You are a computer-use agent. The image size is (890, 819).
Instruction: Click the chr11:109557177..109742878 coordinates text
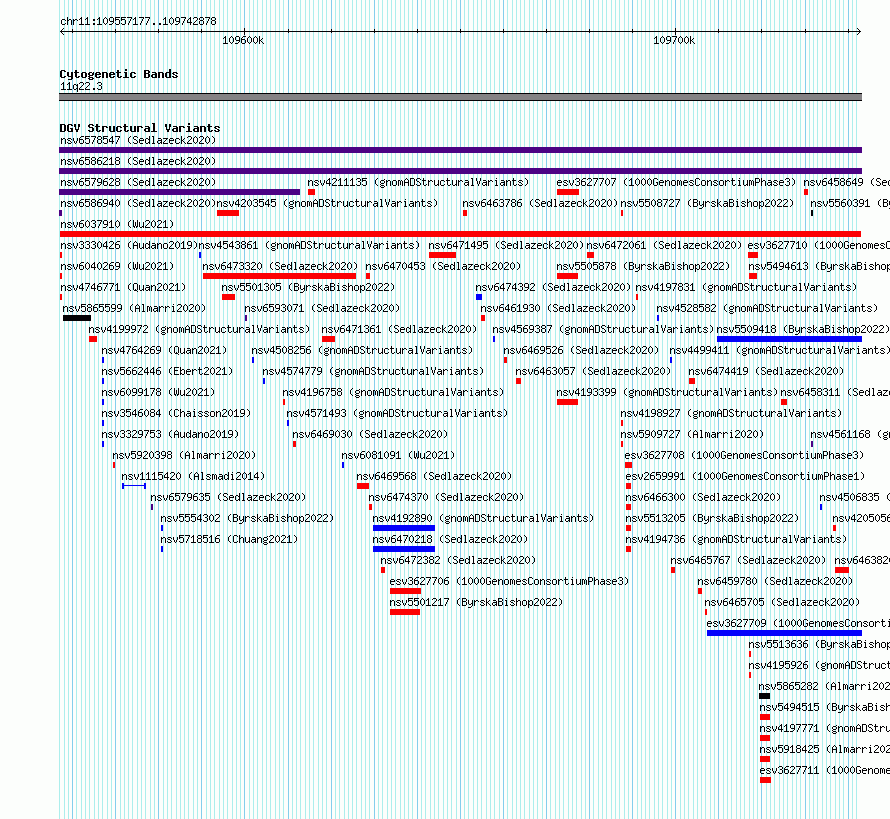point(138,22)
